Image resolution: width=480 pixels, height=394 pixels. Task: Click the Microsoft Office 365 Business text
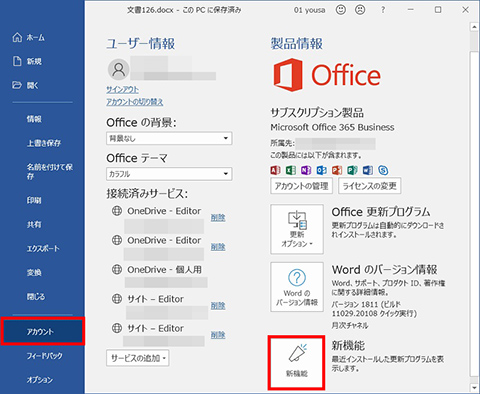[332, 127]
